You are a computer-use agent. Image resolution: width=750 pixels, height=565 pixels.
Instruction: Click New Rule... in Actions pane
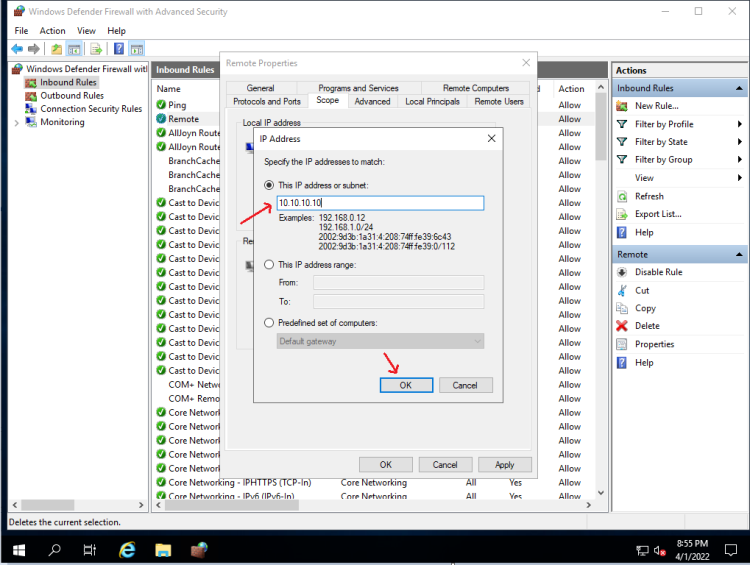click(656, 106)
